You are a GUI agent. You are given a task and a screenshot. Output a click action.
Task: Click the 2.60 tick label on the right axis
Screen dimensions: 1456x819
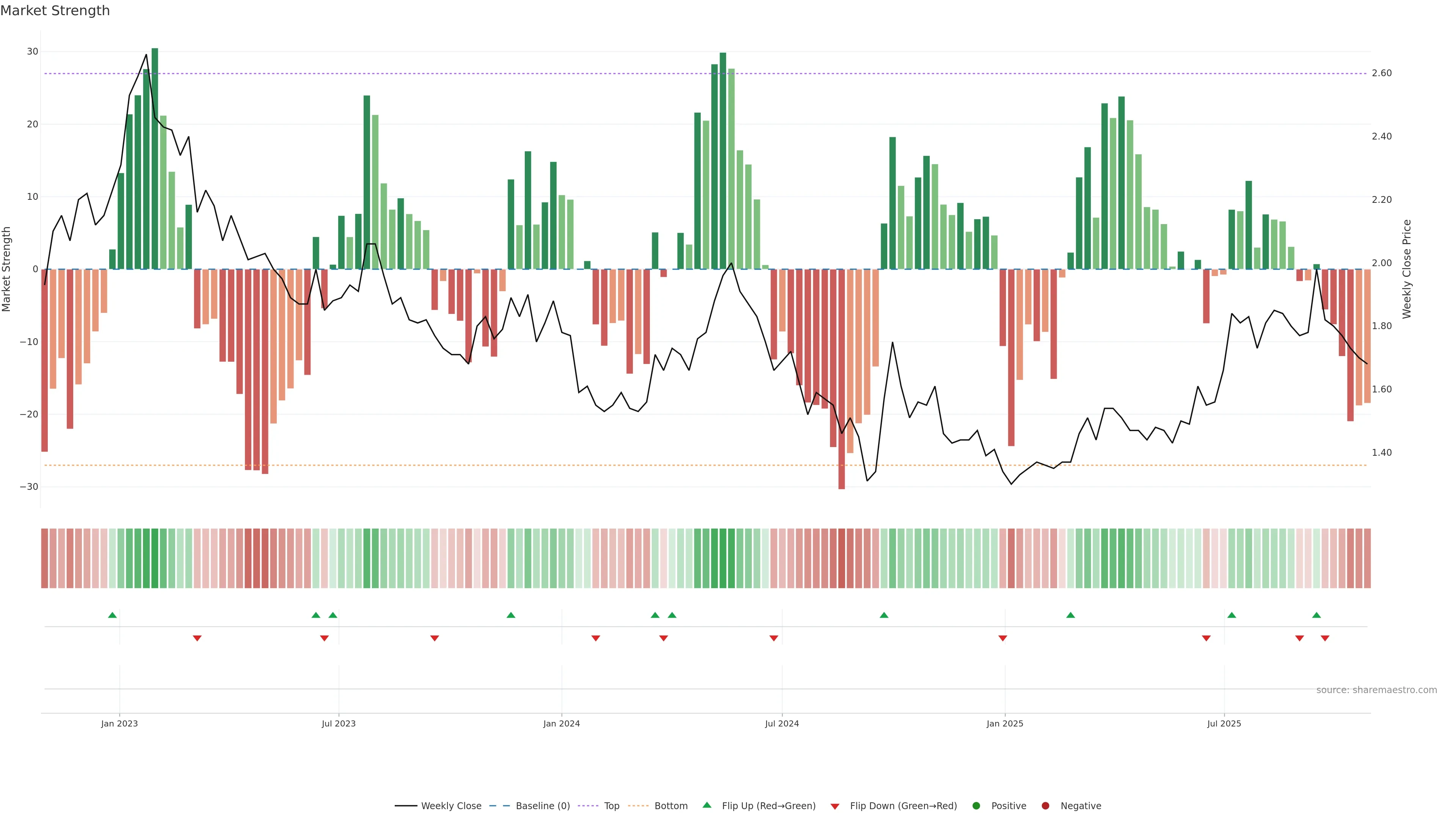1381,73
